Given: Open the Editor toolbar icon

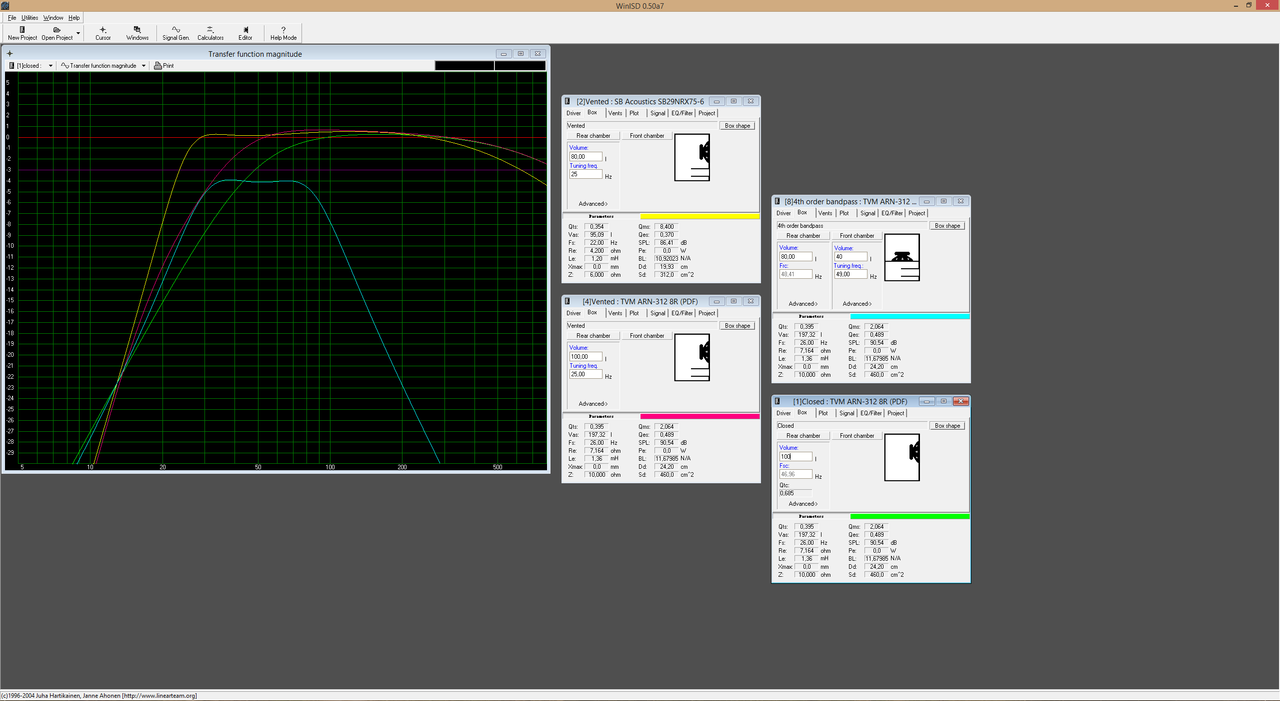Looking at the screenshot, I should coord(245,33).
